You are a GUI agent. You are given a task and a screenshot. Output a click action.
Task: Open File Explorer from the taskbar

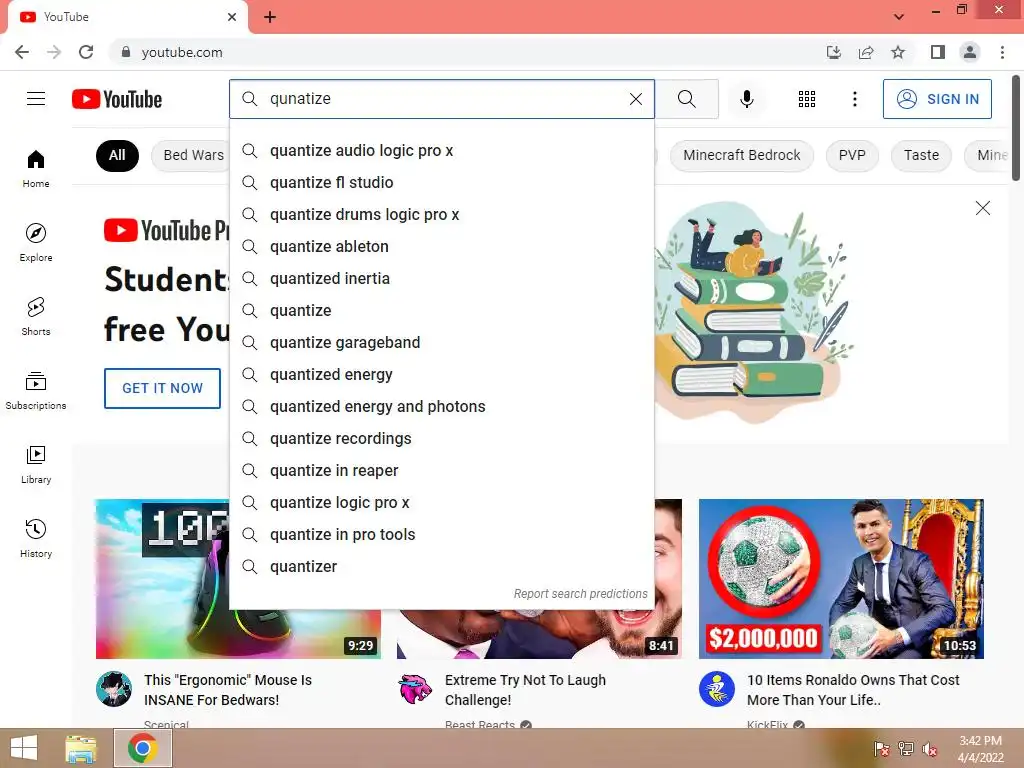tap(81, 748)
